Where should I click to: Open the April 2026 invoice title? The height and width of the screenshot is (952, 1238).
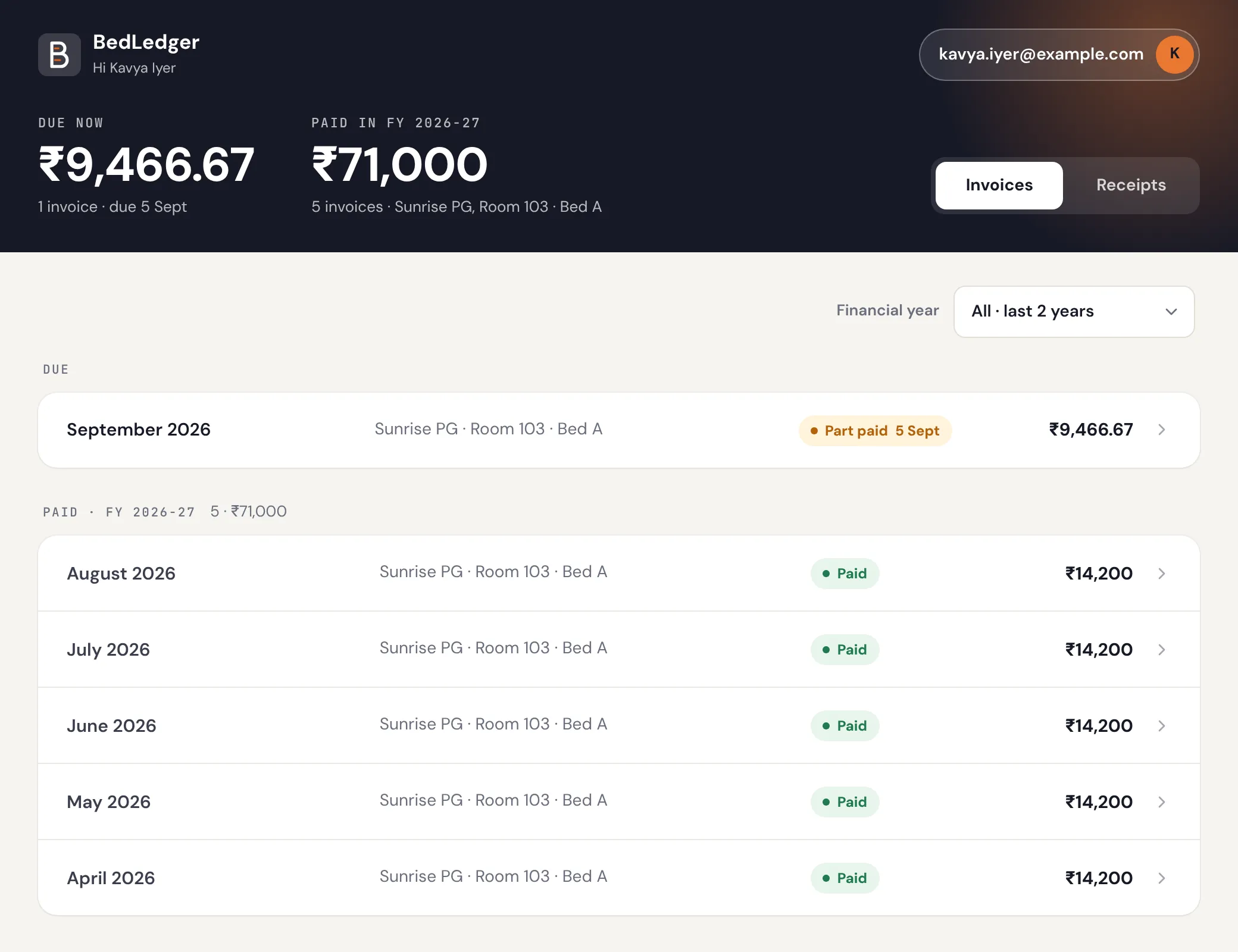coord(111,878)
